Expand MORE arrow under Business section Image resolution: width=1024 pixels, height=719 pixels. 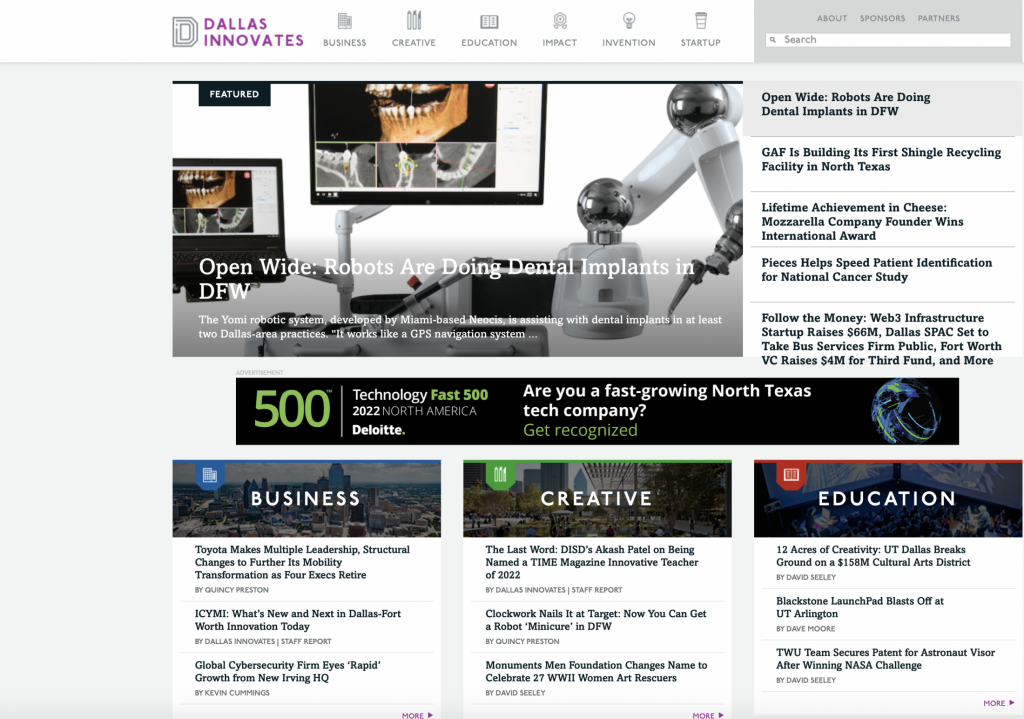417,715
